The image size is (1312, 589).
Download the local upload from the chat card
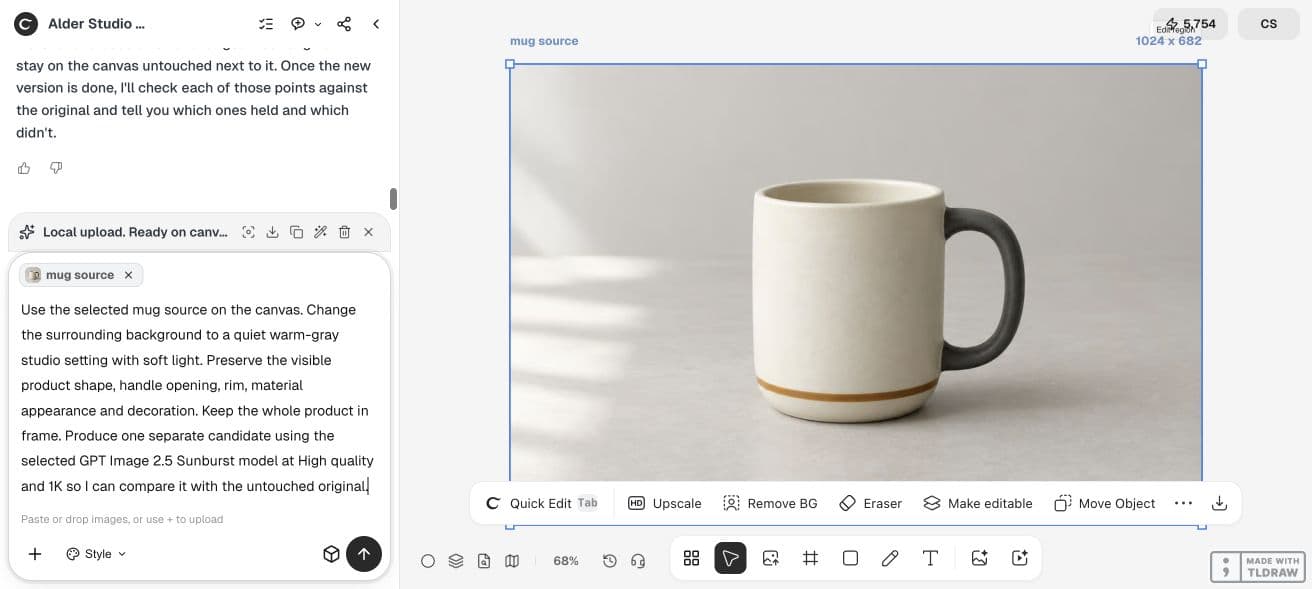pyautogui.click(x=272, y=232)
